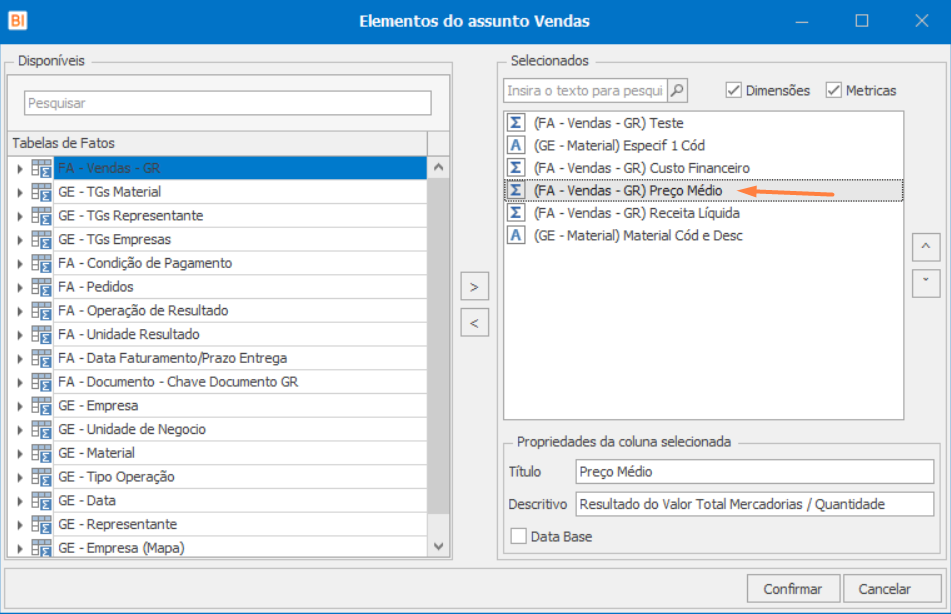951x614 pixels.
Task: Click the Pesquisar search field
Action: pyautogui.click(x=228, y=103)
